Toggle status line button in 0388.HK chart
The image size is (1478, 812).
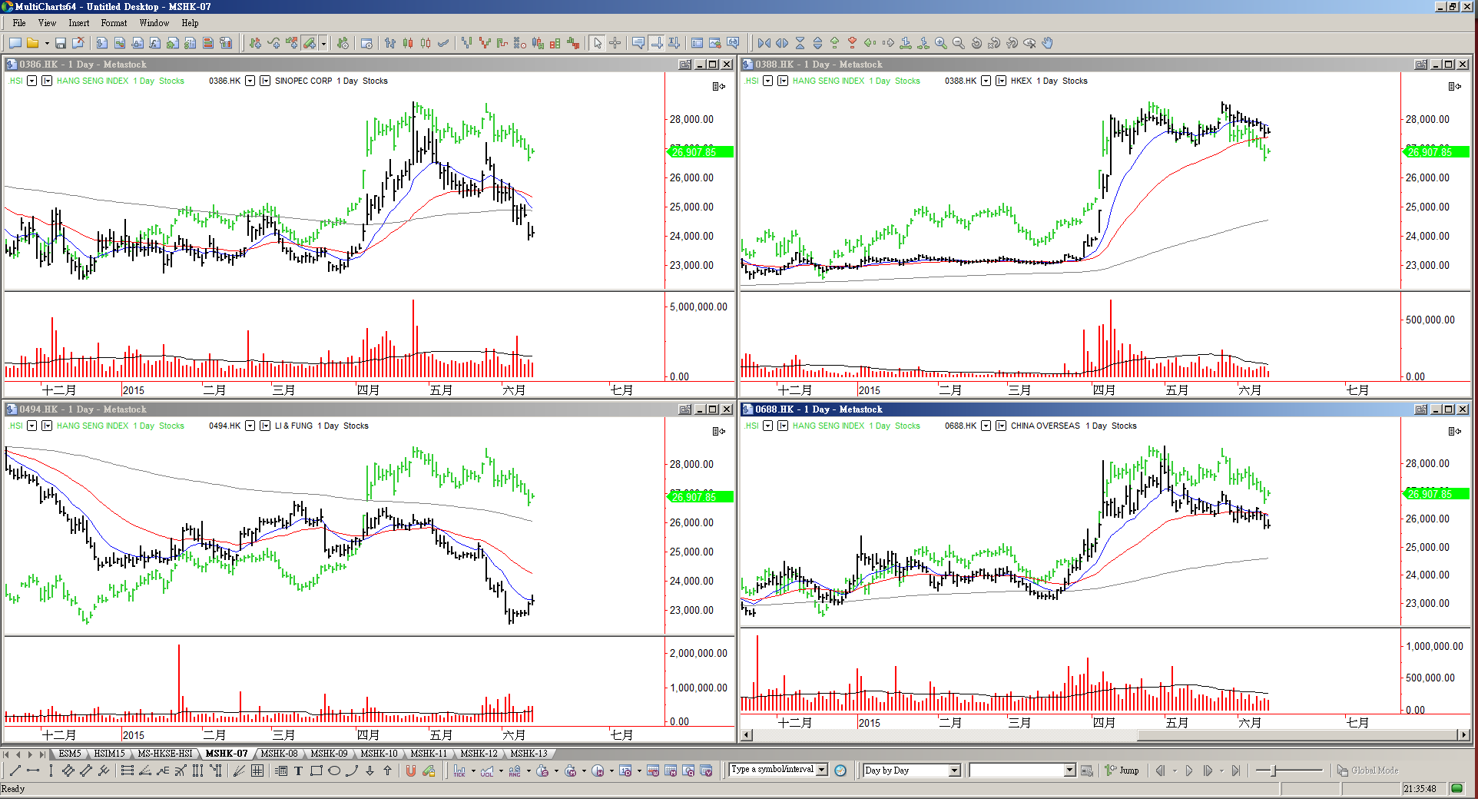(x=1454, y=87)
